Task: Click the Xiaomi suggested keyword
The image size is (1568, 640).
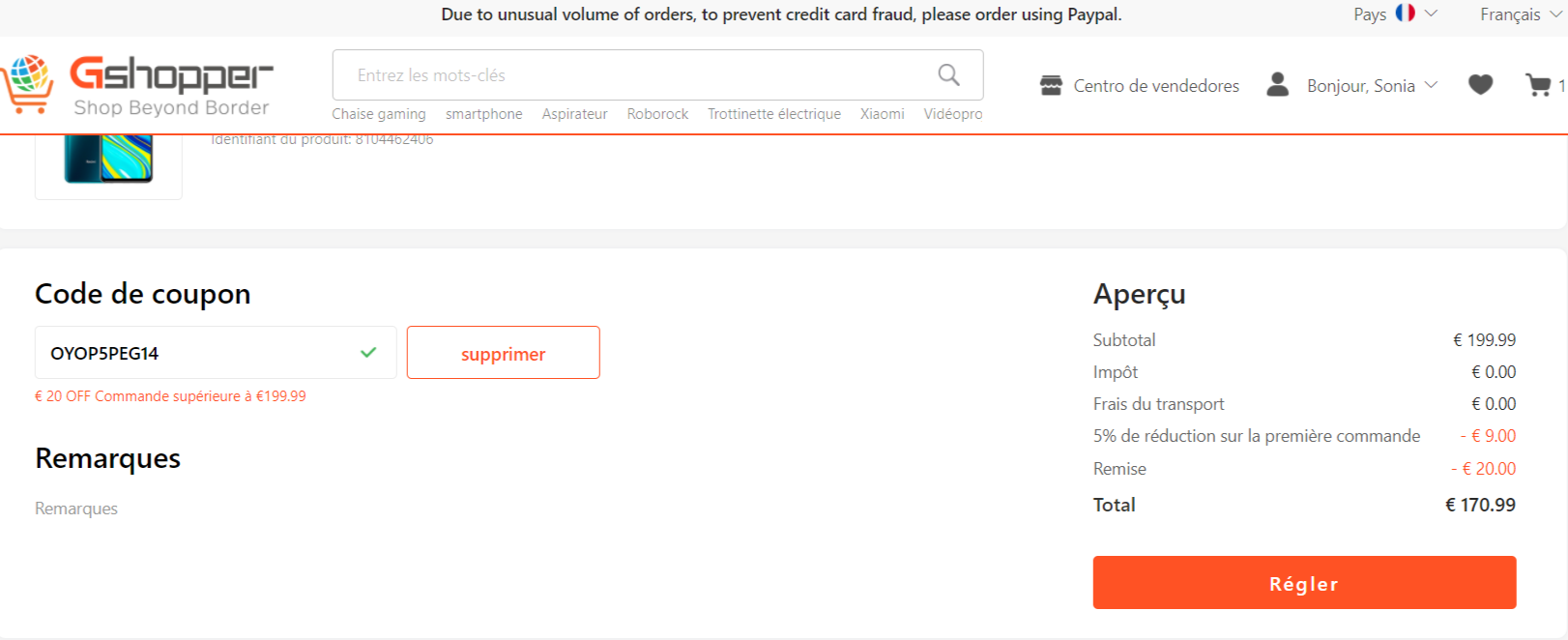Action: coord(882,114)
